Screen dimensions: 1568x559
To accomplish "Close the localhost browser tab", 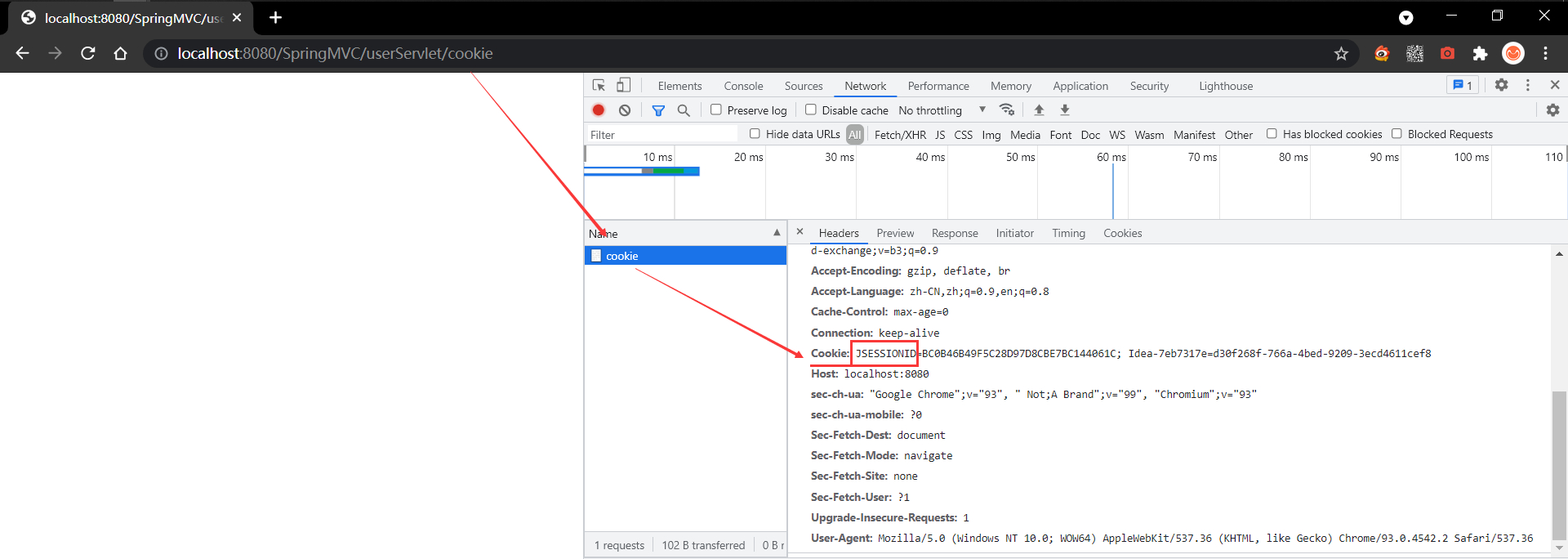I will (x=237, y=17).
